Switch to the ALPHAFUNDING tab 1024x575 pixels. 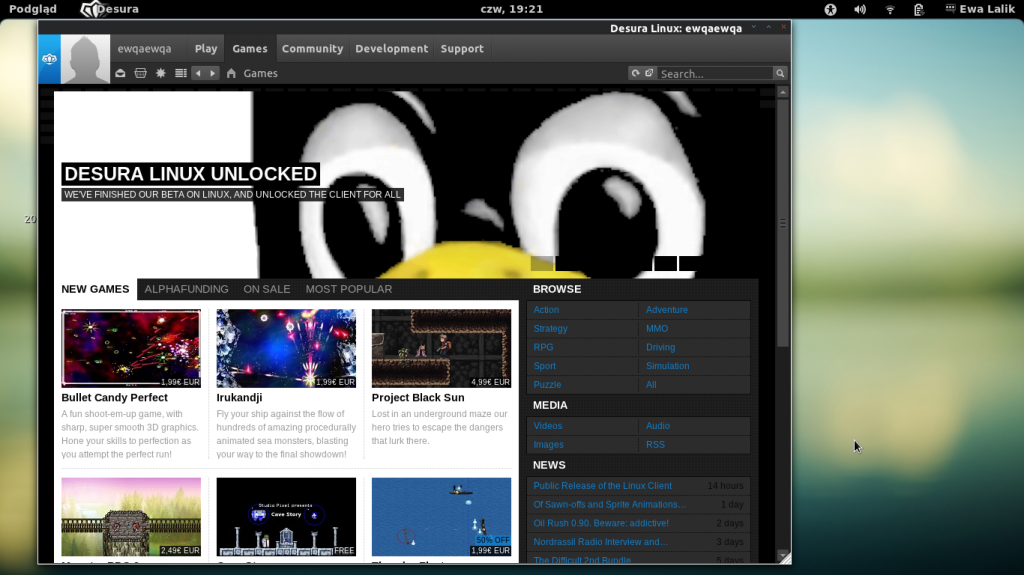point(187,289)
